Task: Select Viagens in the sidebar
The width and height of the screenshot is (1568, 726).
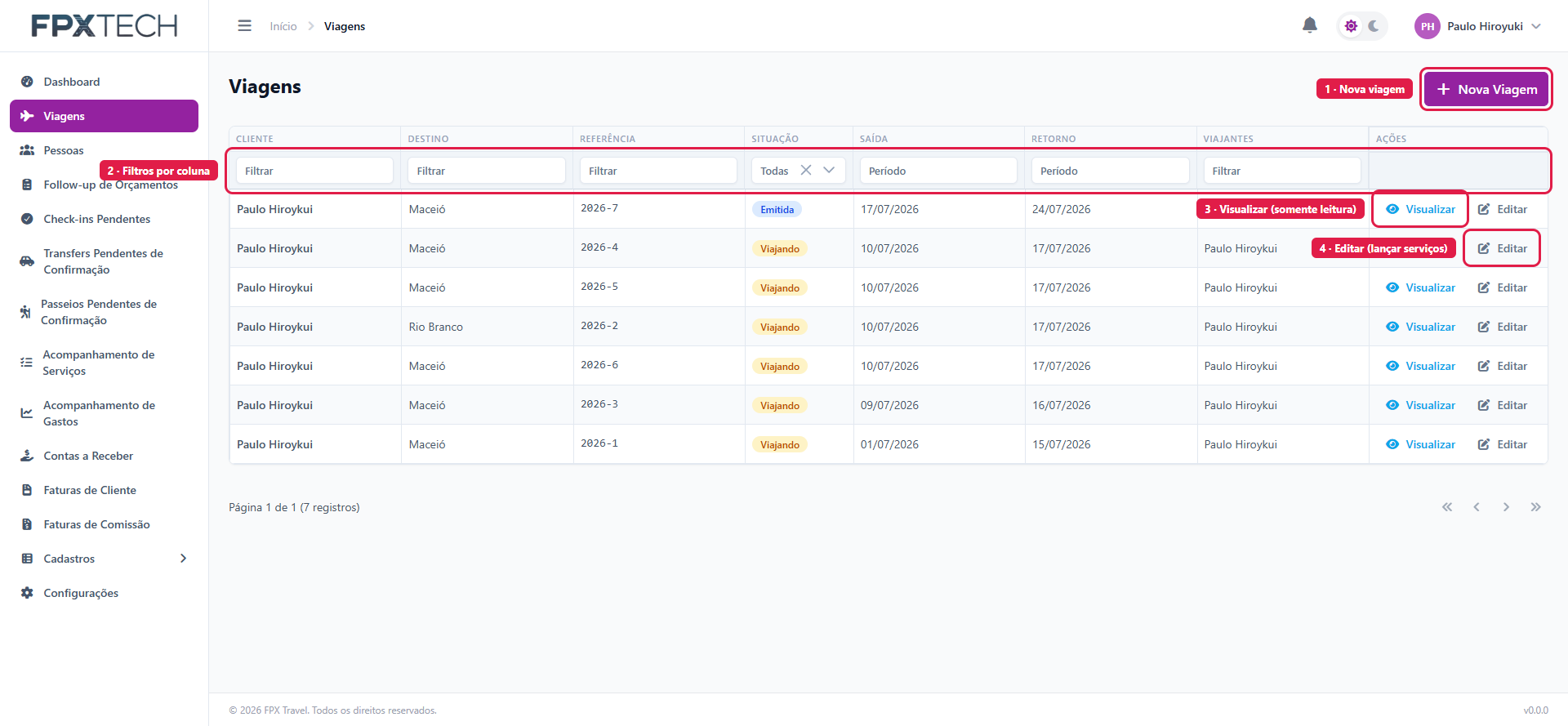Action: click(104, 116)
